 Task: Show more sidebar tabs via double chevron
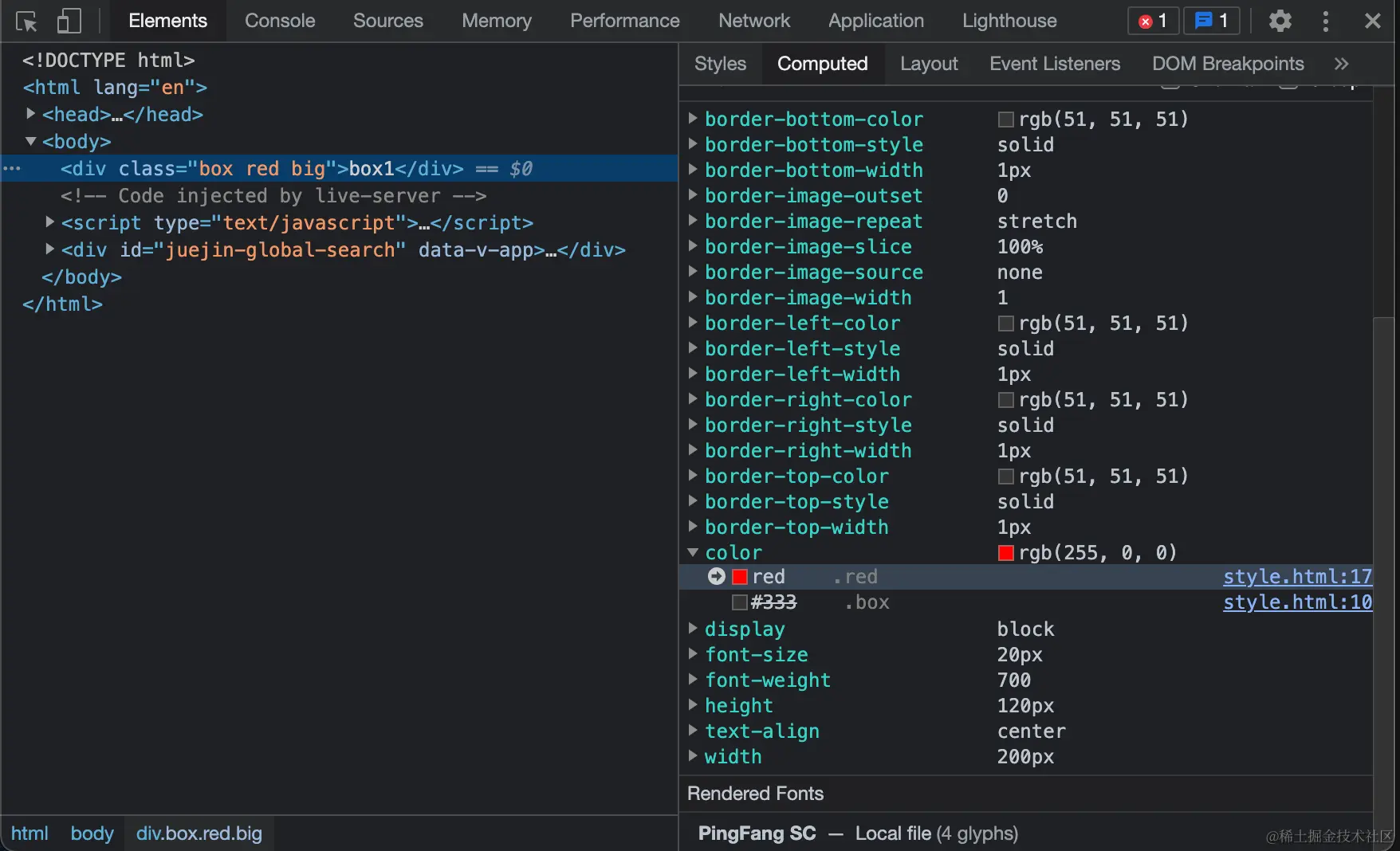[1342, 64]
